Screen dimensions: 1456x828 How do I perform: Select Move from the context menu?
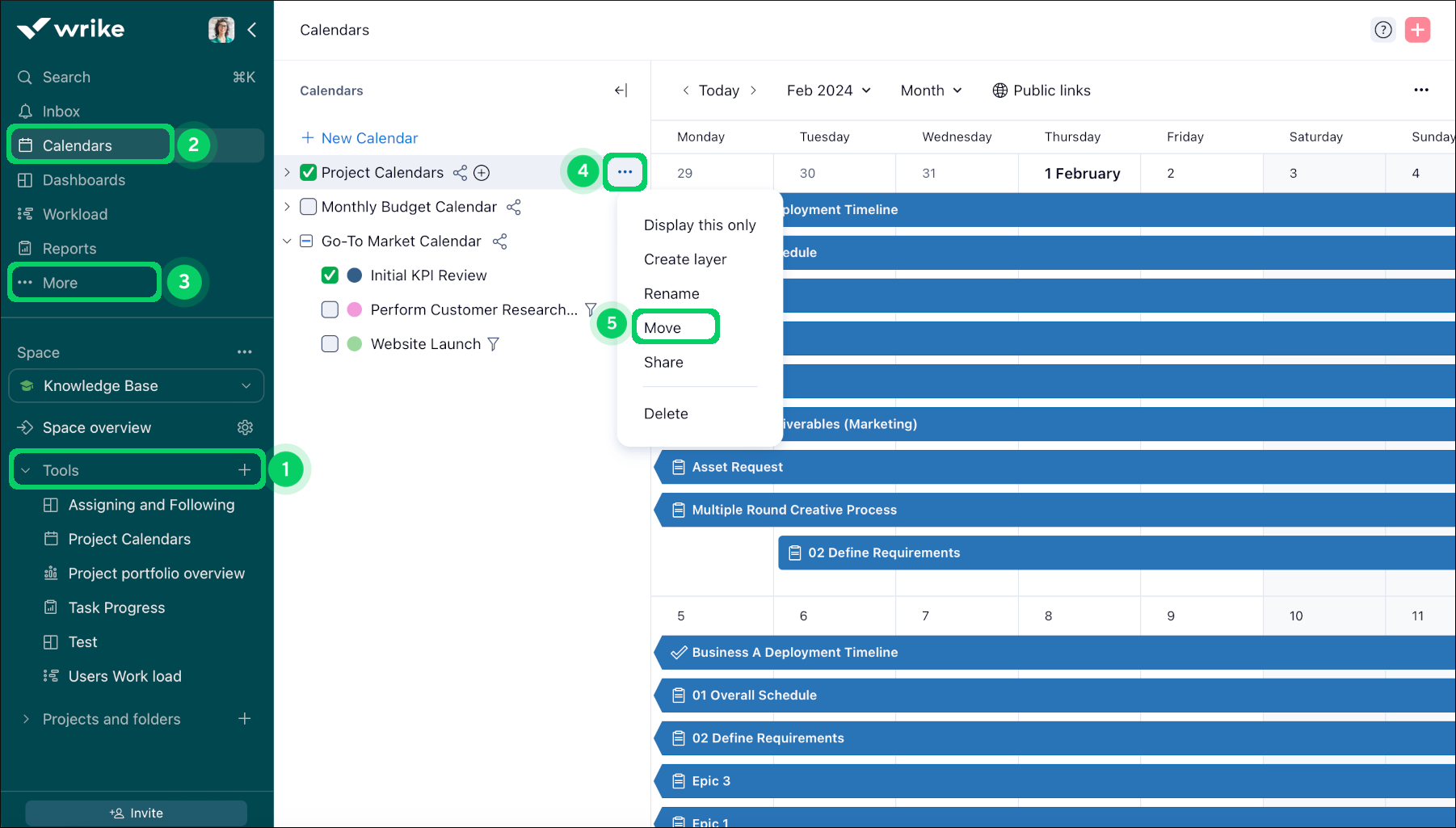663,328
